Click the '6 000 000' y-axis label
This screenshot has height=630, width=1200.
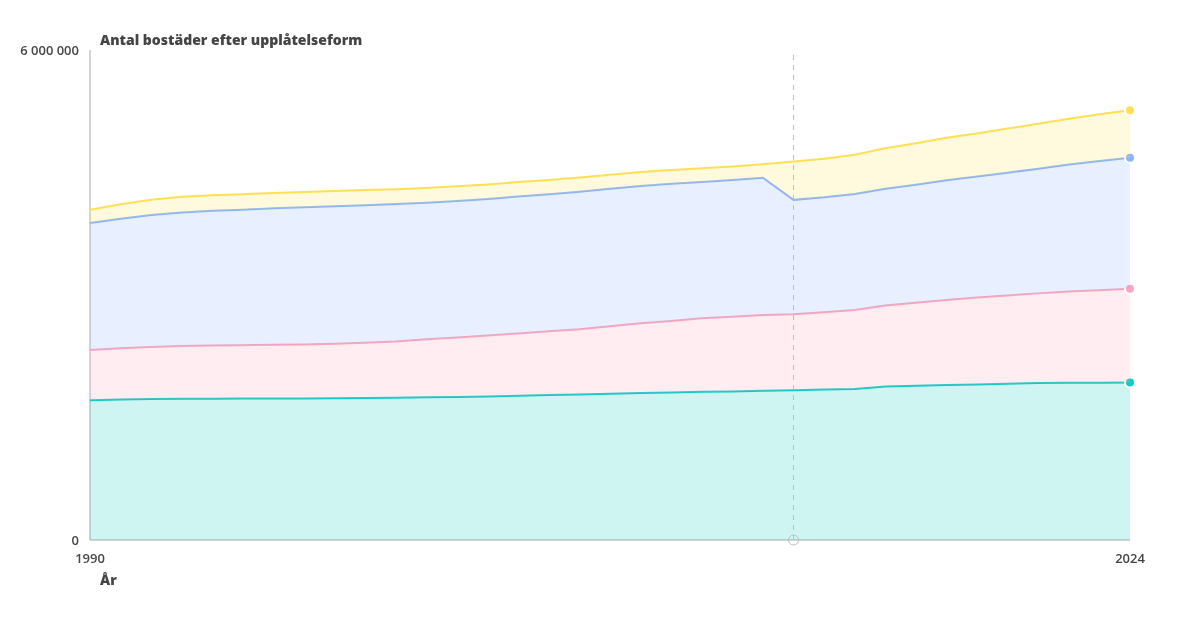point(49,50)
